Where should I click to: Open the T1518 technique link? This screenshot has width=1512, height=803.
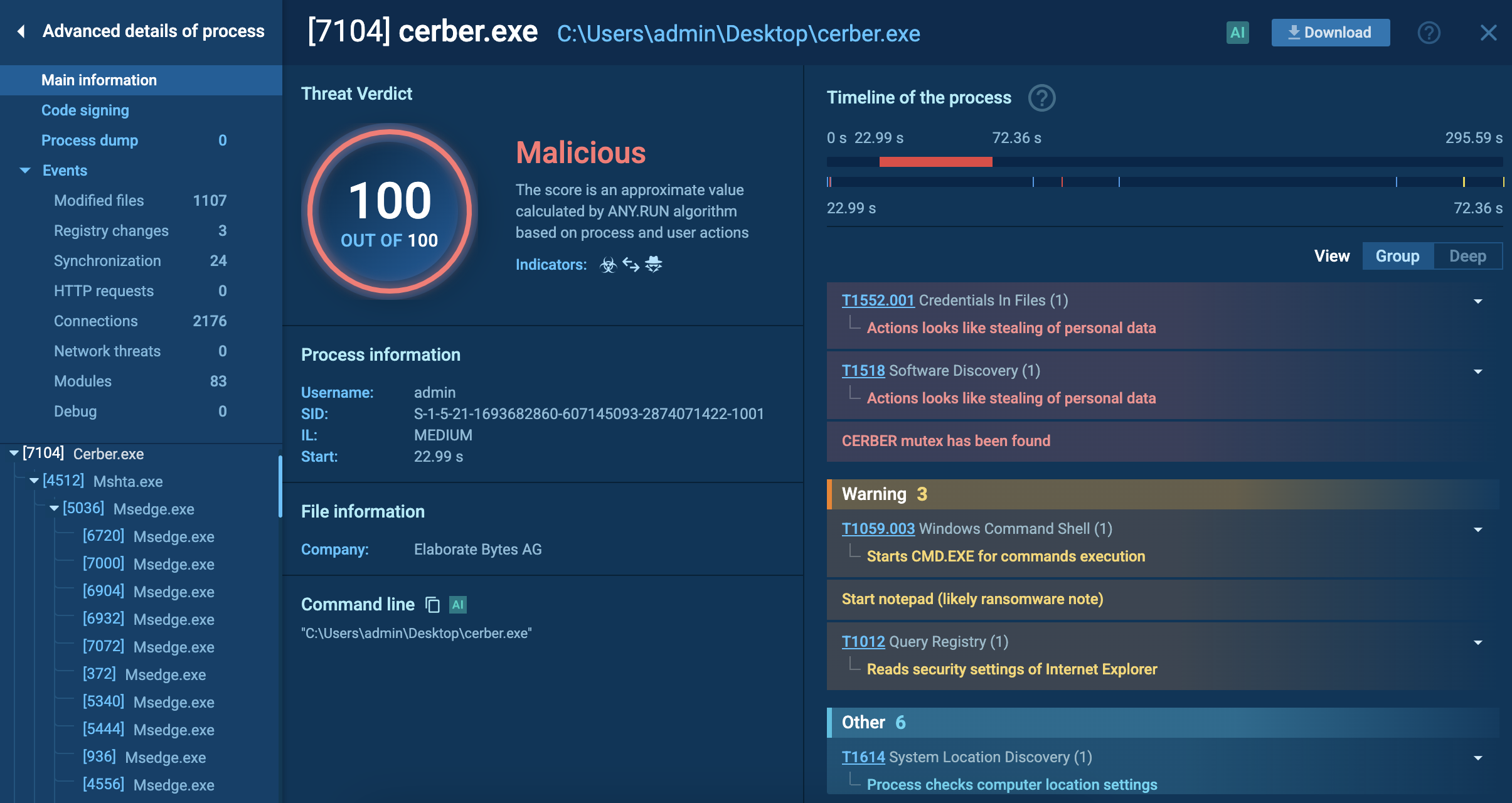coord(863,371)
